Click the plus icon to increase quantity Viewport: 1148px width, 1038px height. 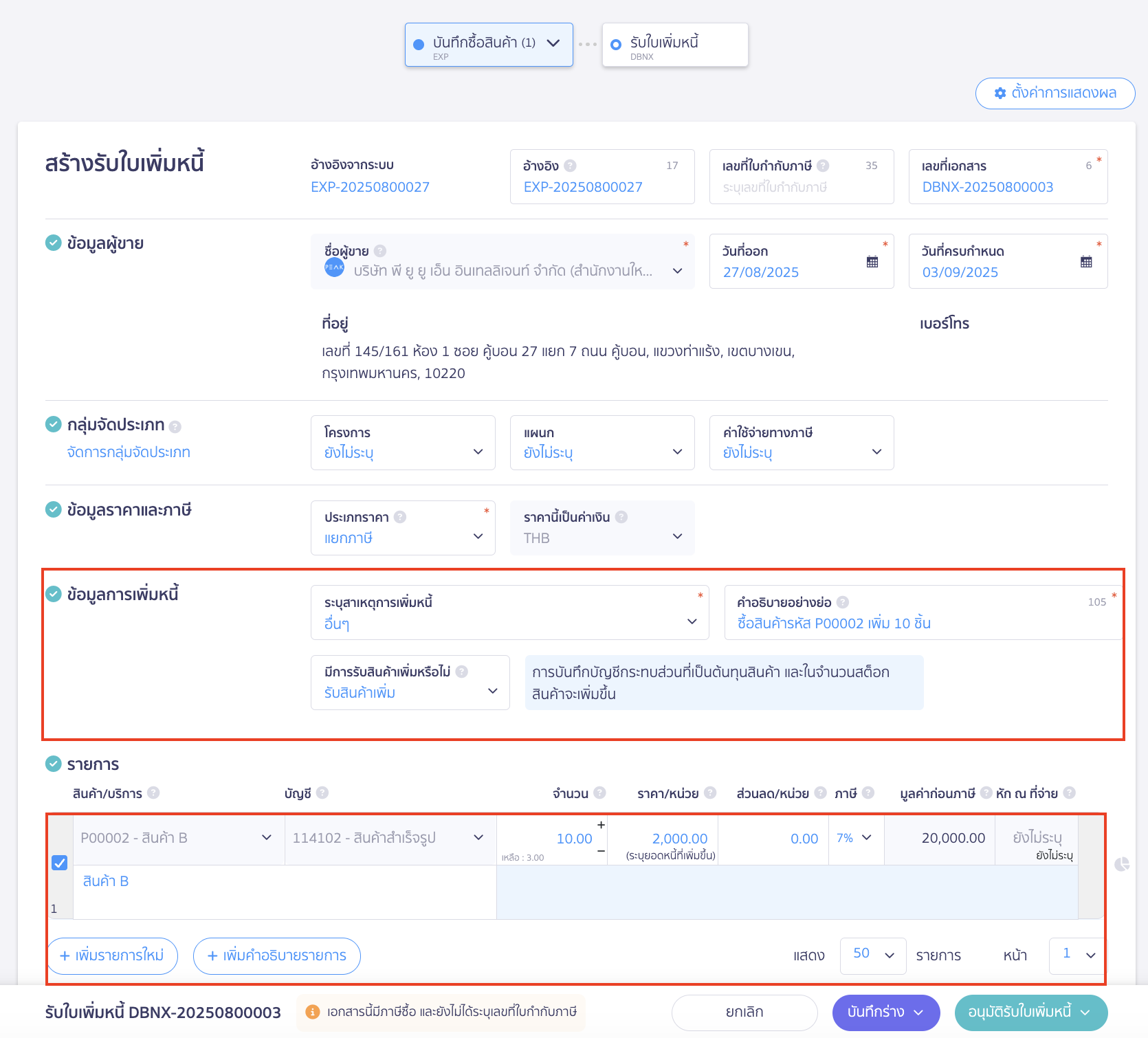(601, 825)
